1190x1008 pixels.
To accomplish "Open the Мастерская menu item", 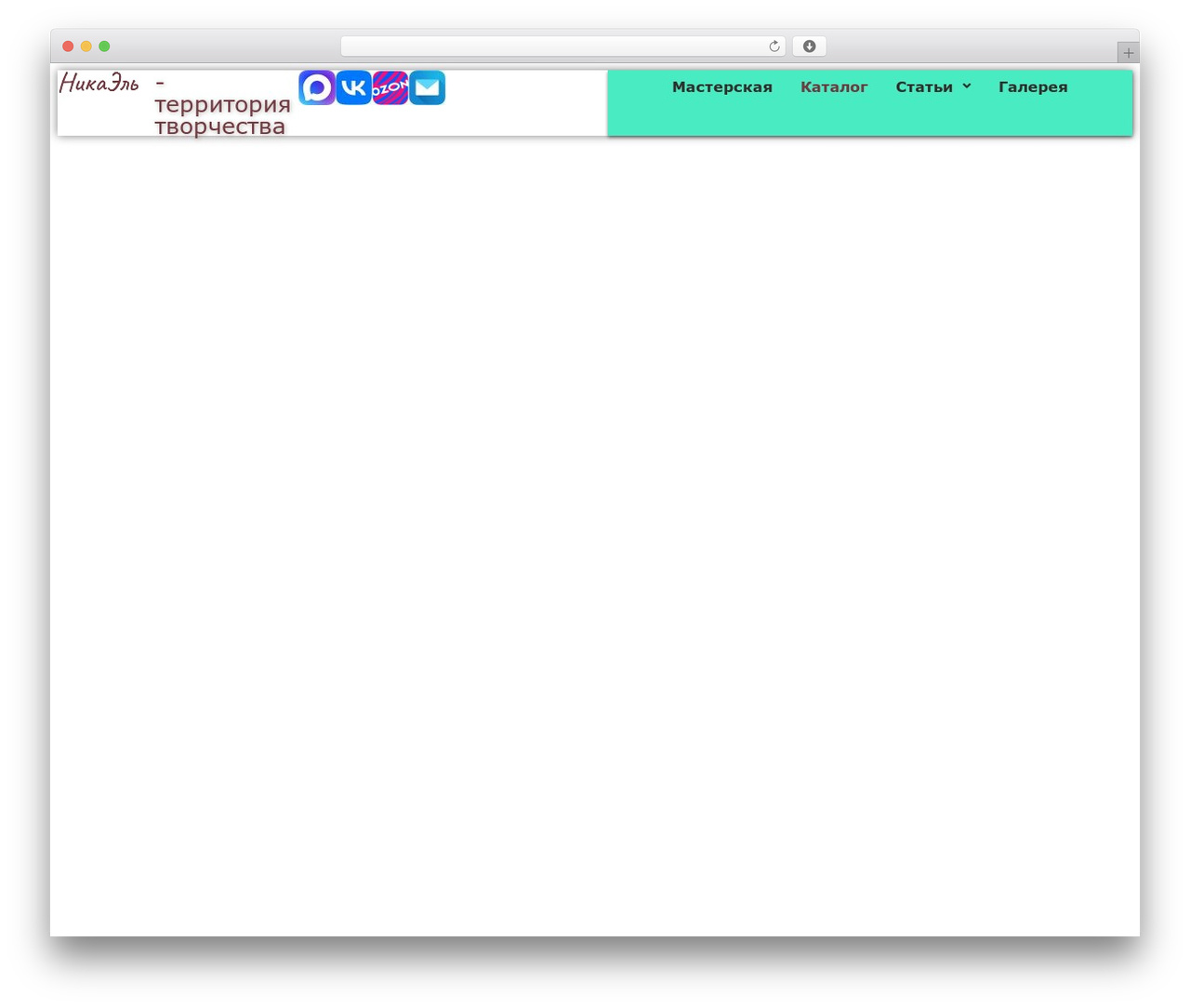I will pyautogui.click(x=722, y=87).
